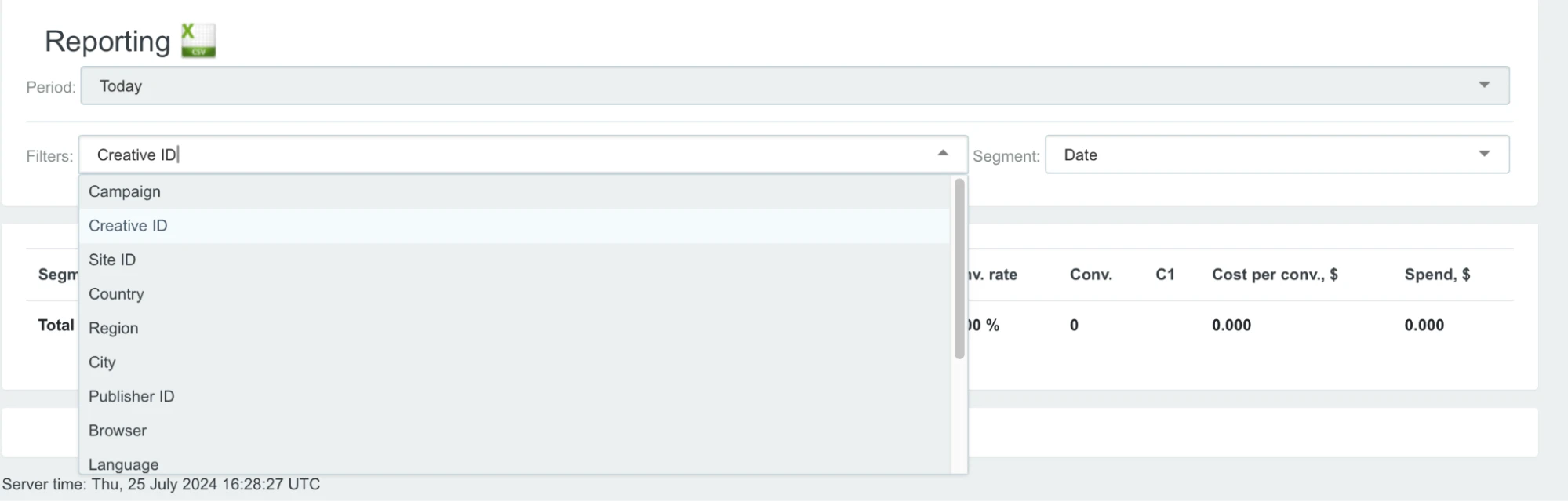Viewport: 1568px width, 502px height.
Task: Sort by Cost per conv. column
Action: 1275,275
